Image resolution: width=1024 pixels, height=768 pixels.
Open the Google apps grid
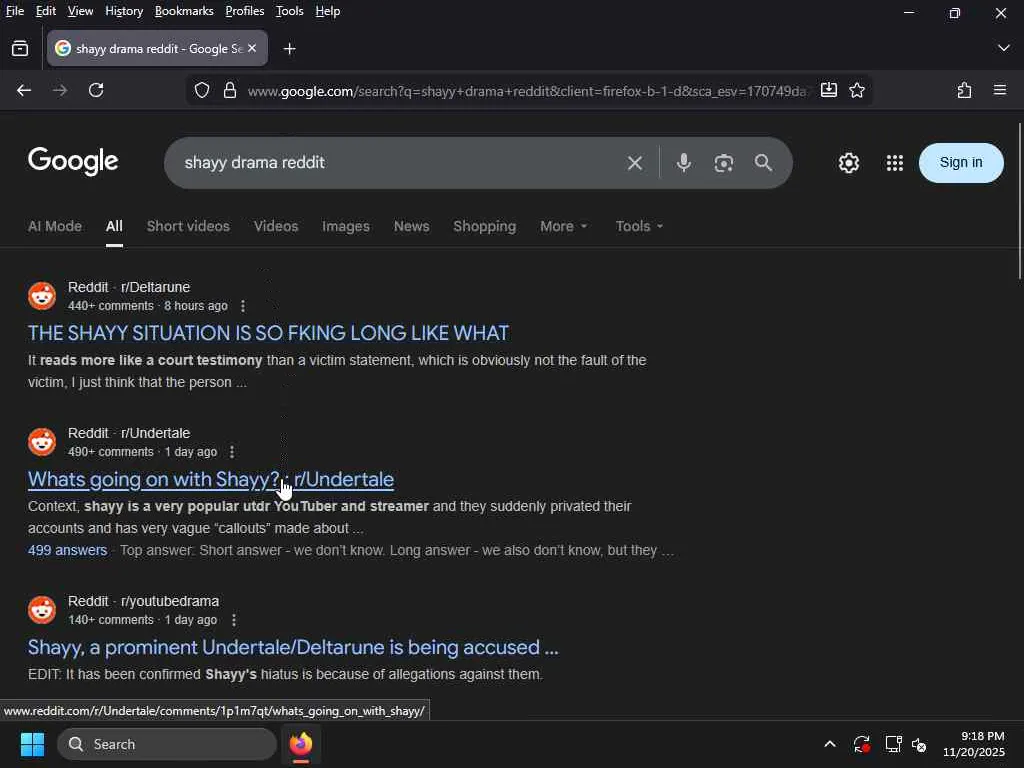(x=895, y=163)
